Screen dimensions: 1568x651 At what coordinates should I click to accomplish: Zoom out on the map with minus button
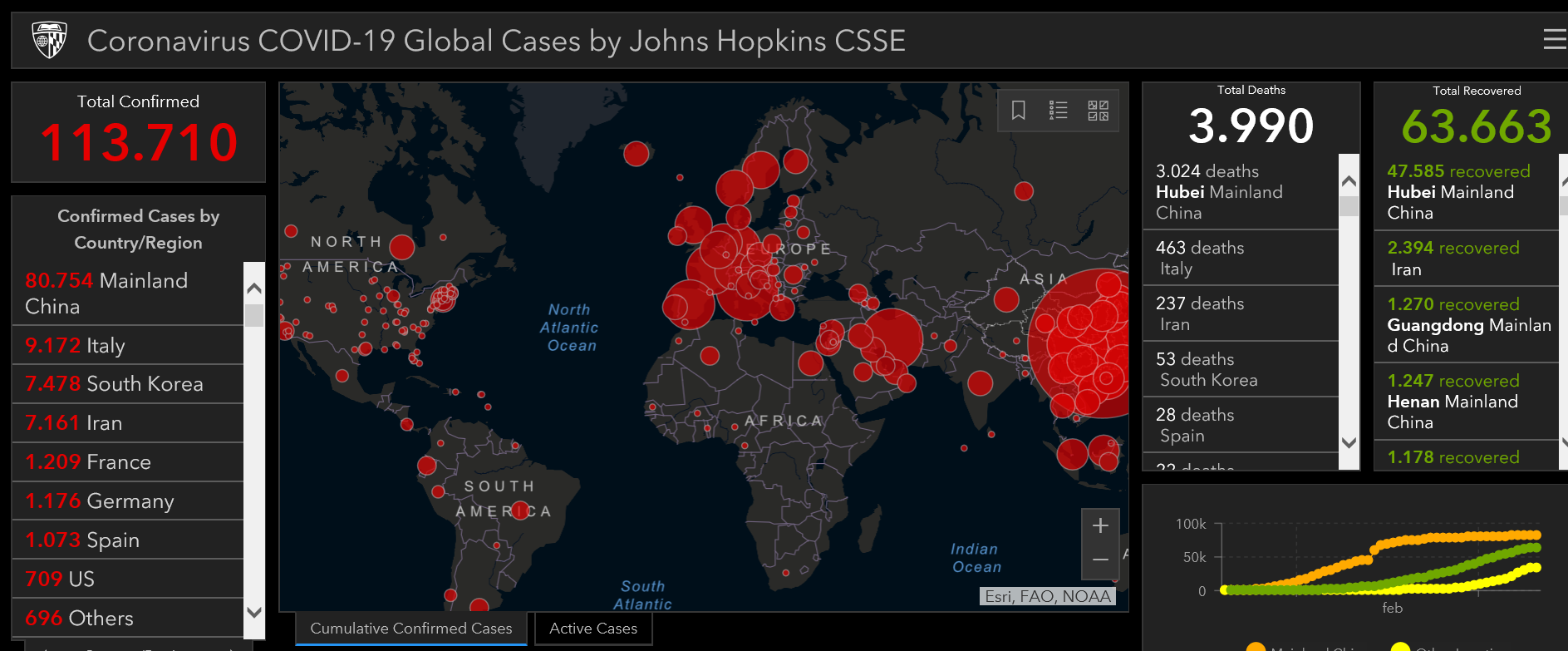pos(1100,560)
